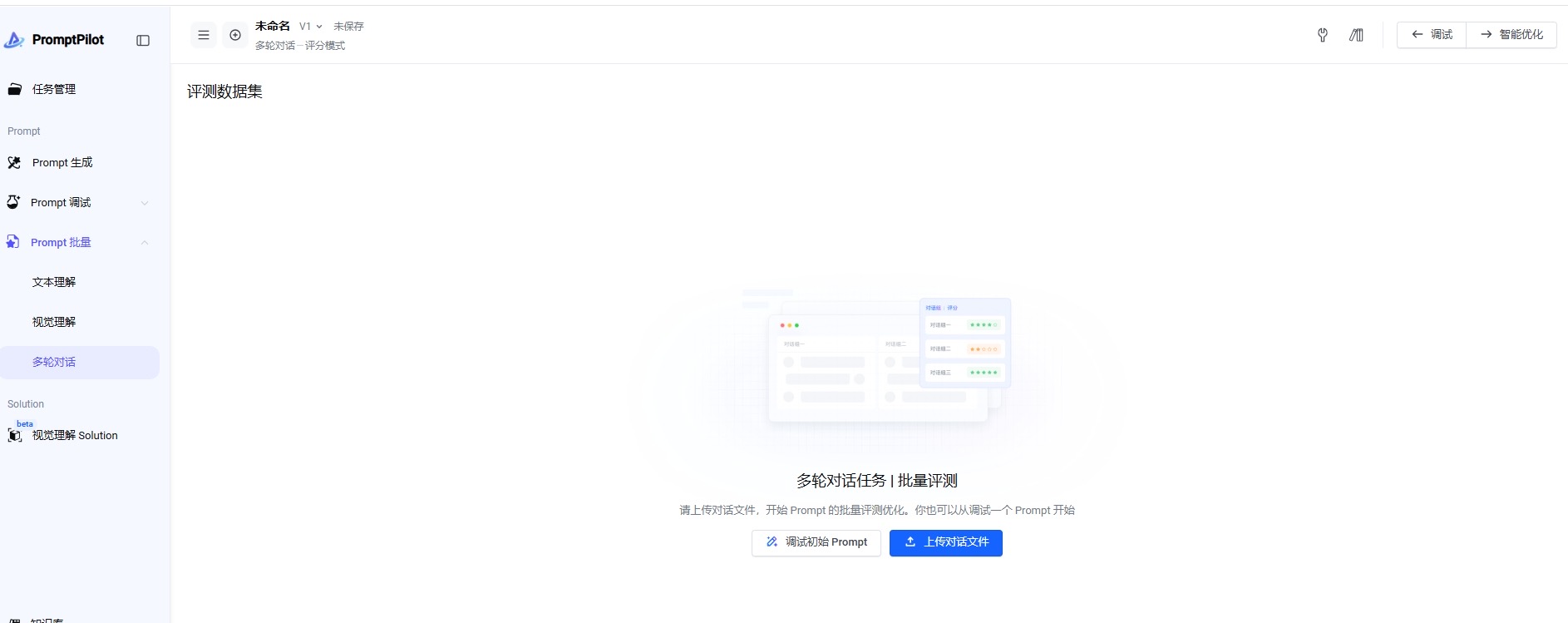This screenshot has height=623, width=1568.
Task: Click the 未保存 status text
Action: [348, 27]
